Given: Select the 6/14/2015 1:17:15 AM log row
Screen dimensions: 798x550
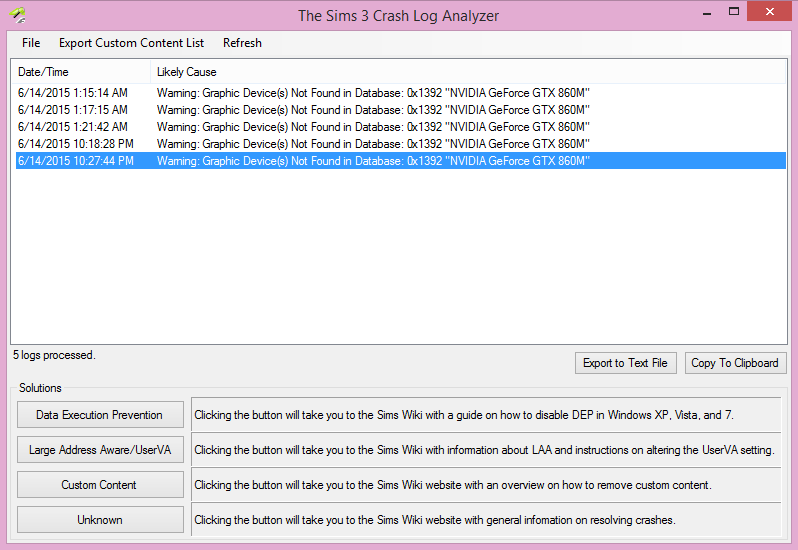Looking at the screenshot, I should [401, 110].
